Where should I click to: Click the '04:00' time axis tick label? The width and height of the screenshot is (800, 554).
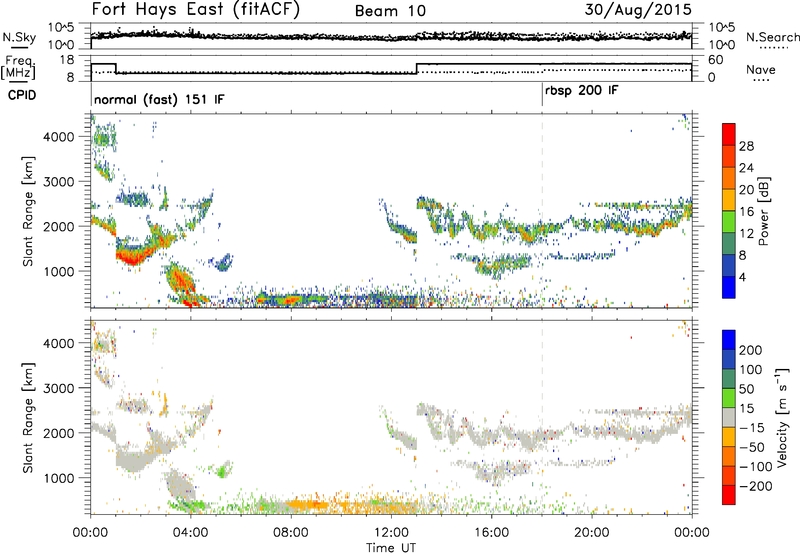pos(190,533)
